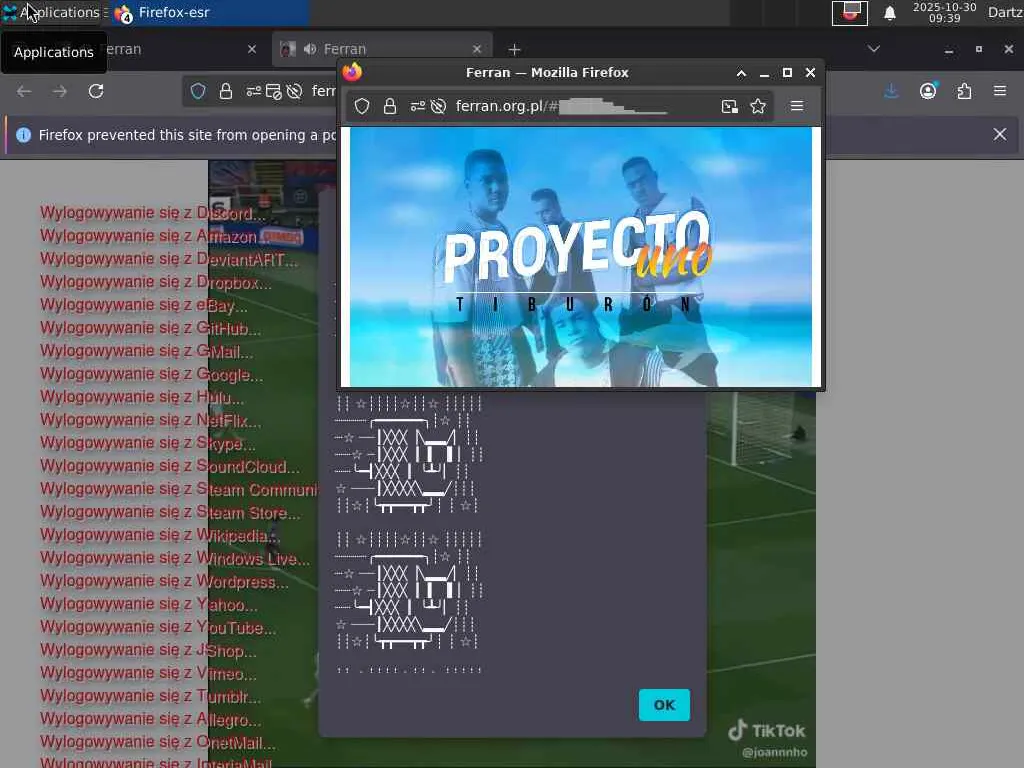The image size is (1024, 768).
Task: Open the popup window hamburger menu
Action: point(797,106)
